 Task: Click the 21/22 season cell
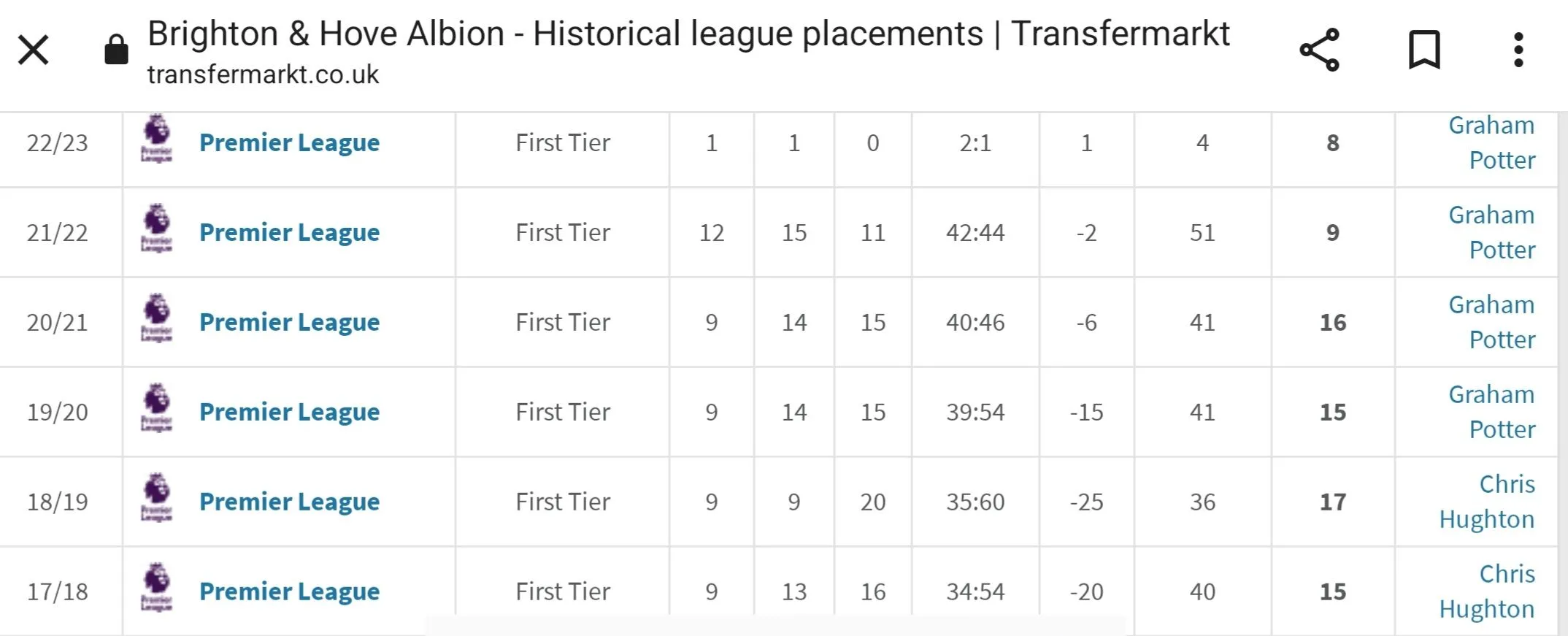[x=58, y=232]
